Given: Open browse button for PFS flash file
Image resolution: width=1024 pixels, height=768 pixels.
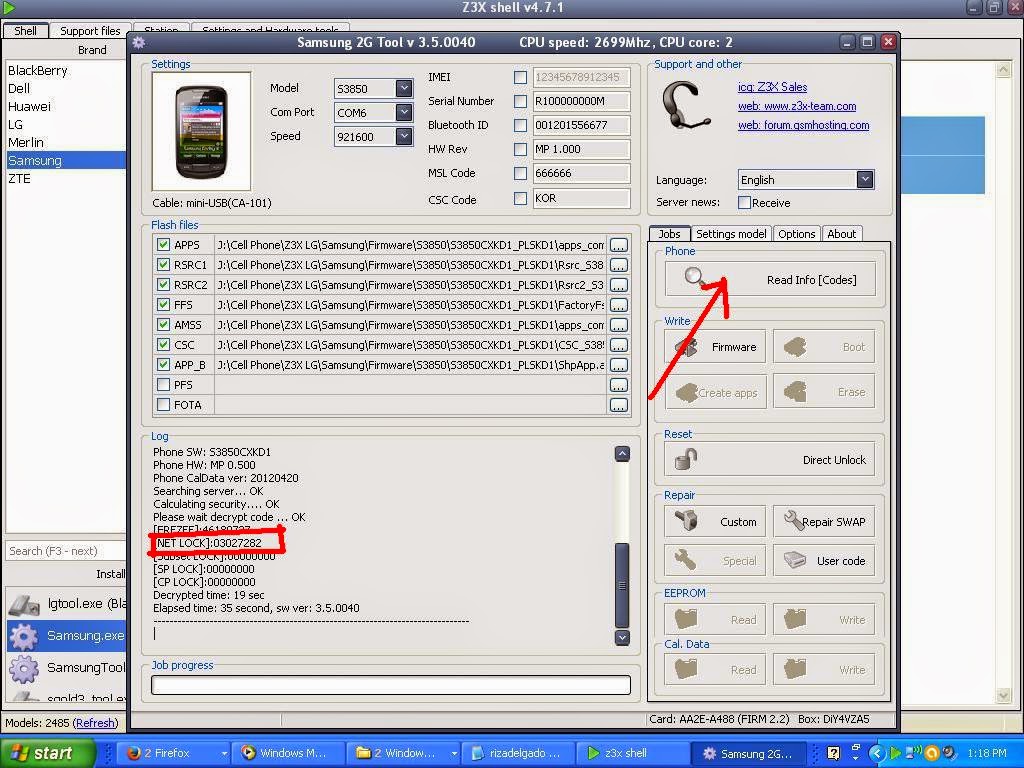Looking at the screenshot, I should click(618, 385).
